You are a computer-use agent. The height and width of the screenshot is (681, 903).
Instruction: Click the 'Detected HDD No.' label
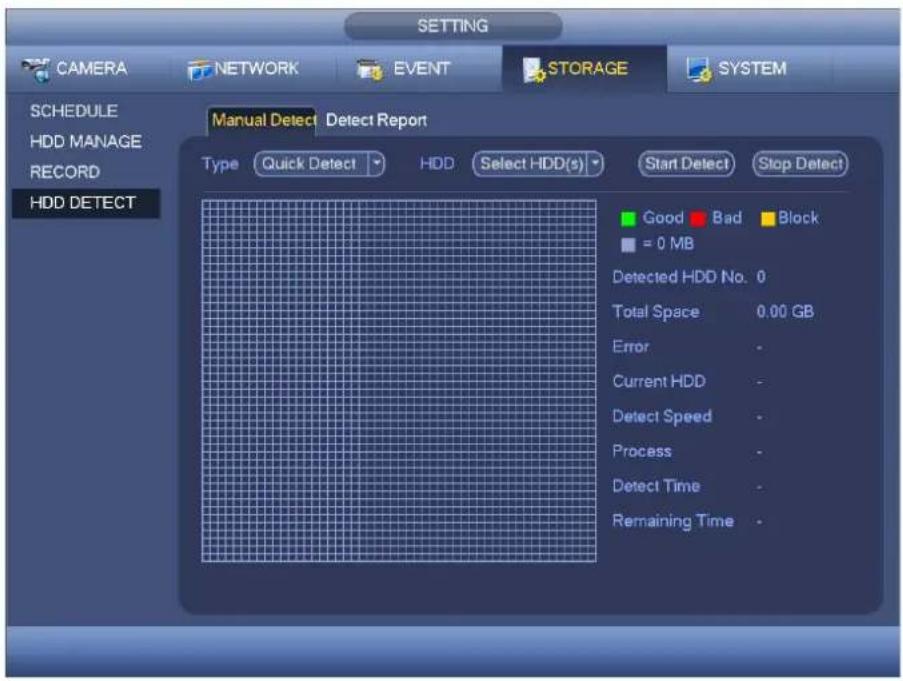(679, 277)
